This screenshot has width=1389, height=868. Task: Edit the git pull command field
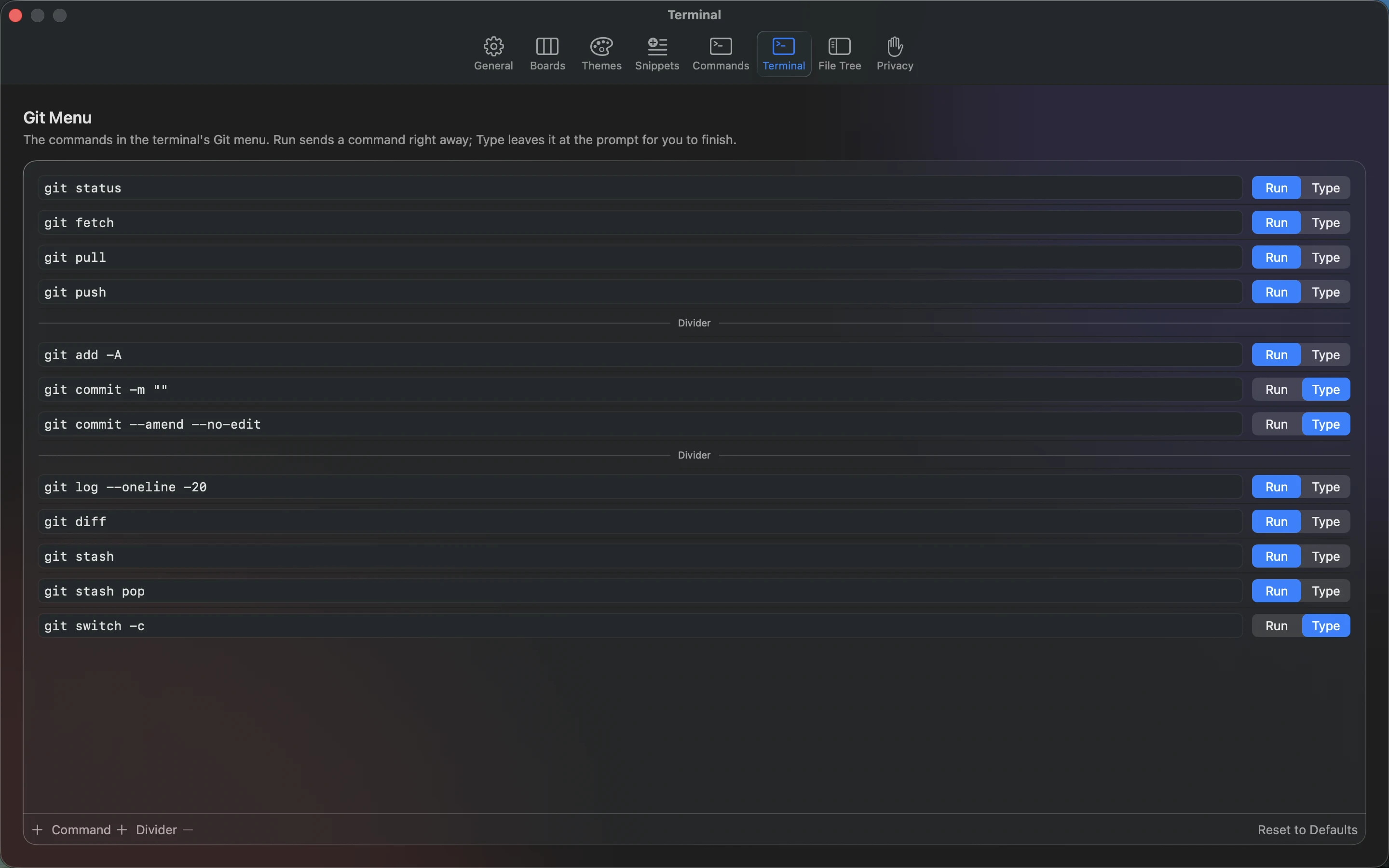(640, 257)
